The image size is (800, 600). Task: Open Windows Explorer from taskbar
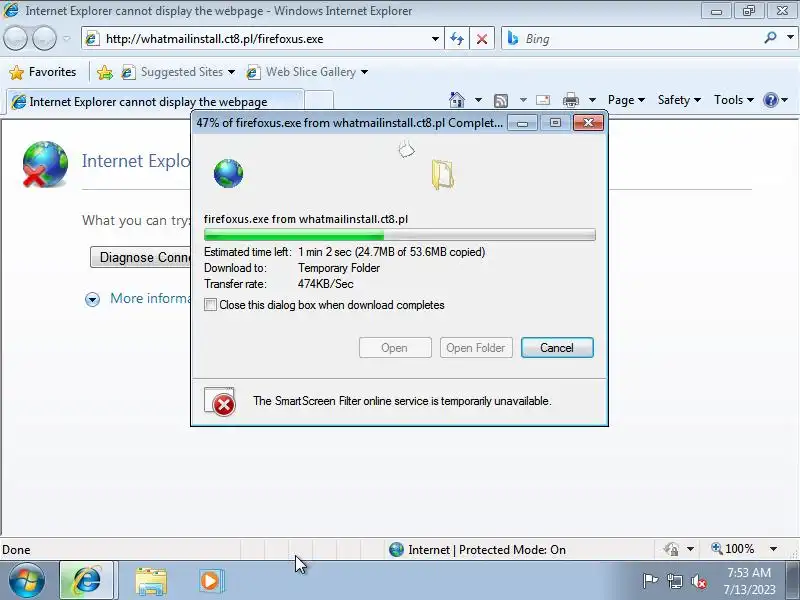151,581
